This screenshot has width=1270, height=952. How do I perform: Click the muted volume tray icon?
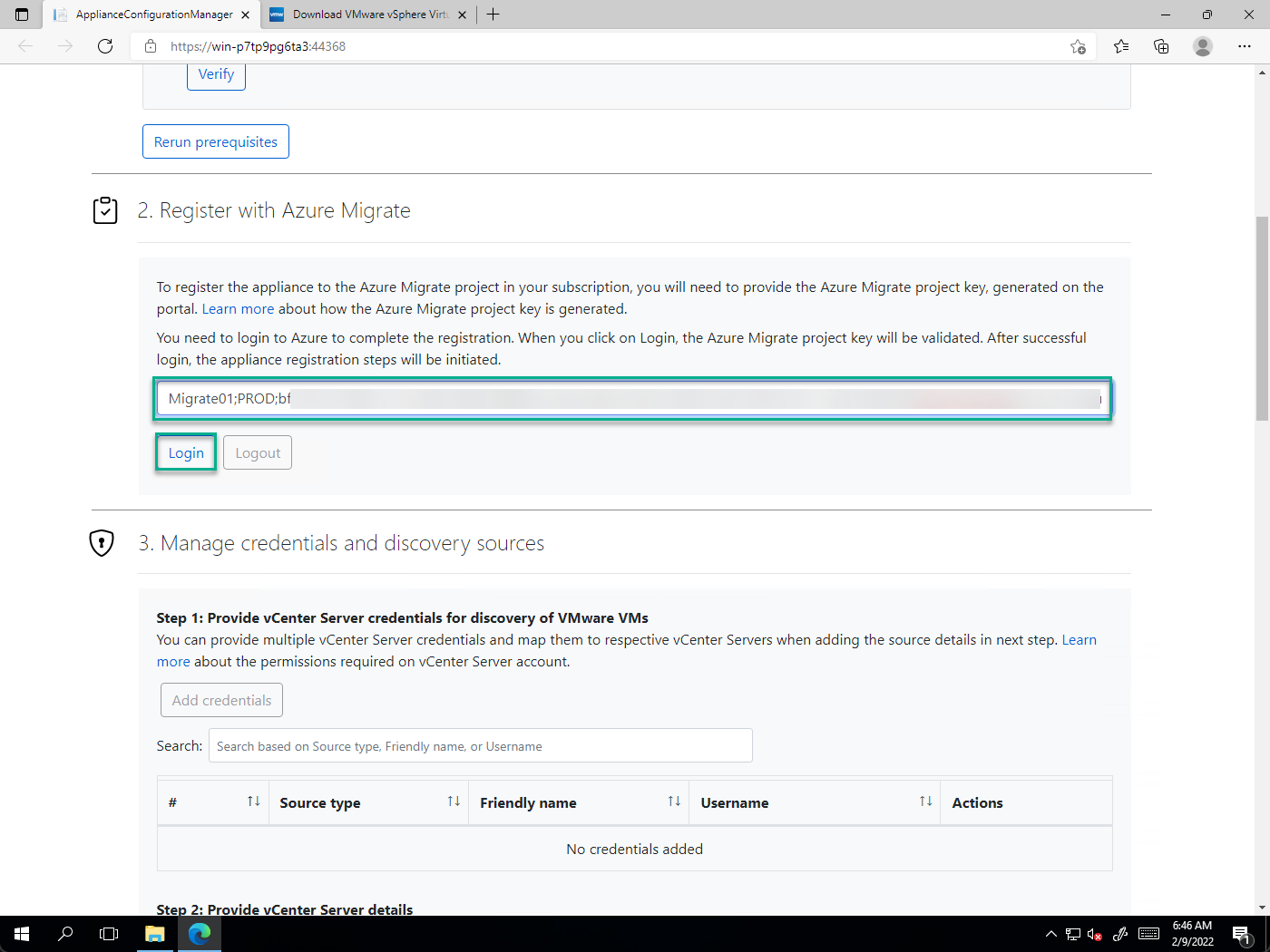pos(1095,934)
